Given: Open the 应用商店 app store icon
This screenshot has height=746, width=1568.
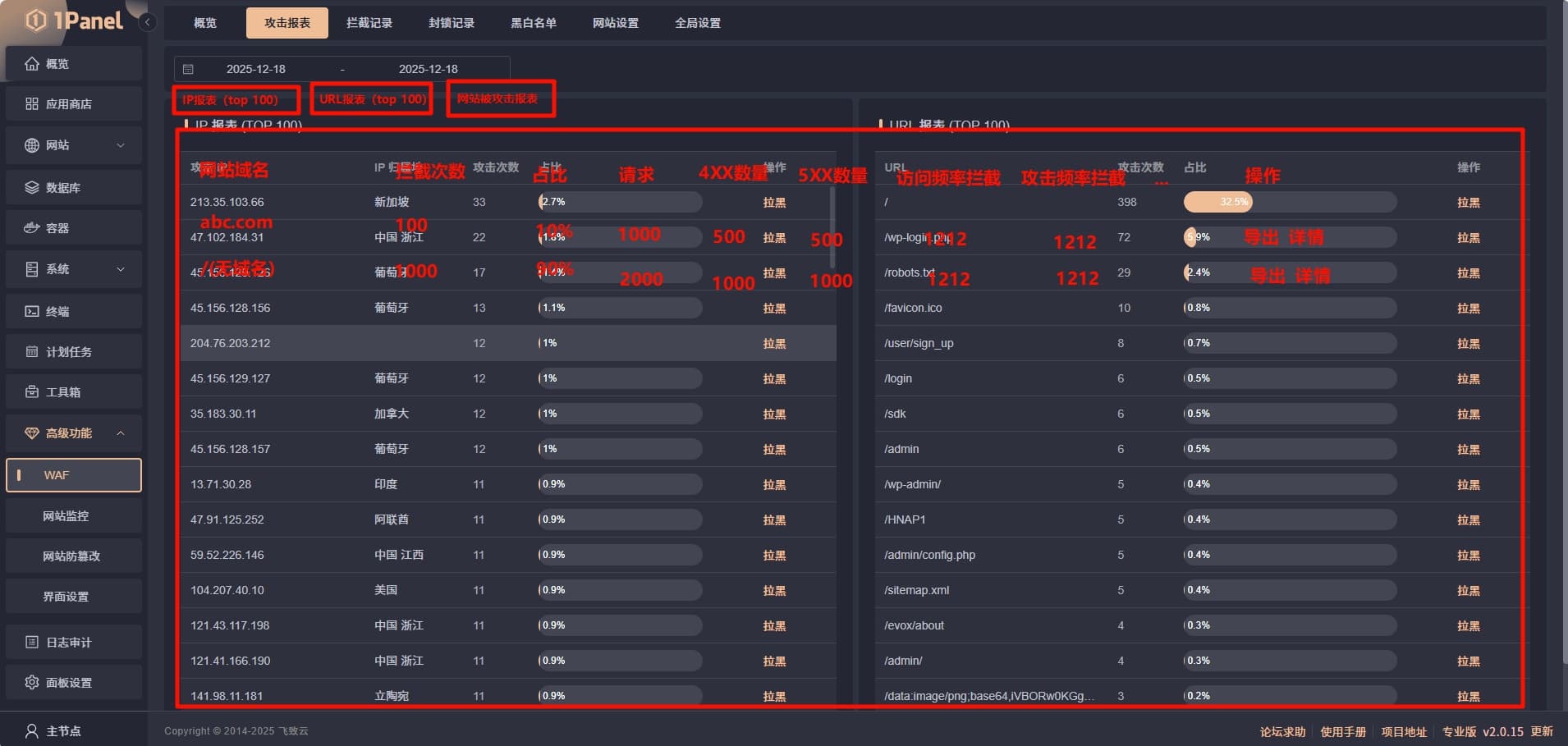Looking at the screenshot, I should (32, 104).
